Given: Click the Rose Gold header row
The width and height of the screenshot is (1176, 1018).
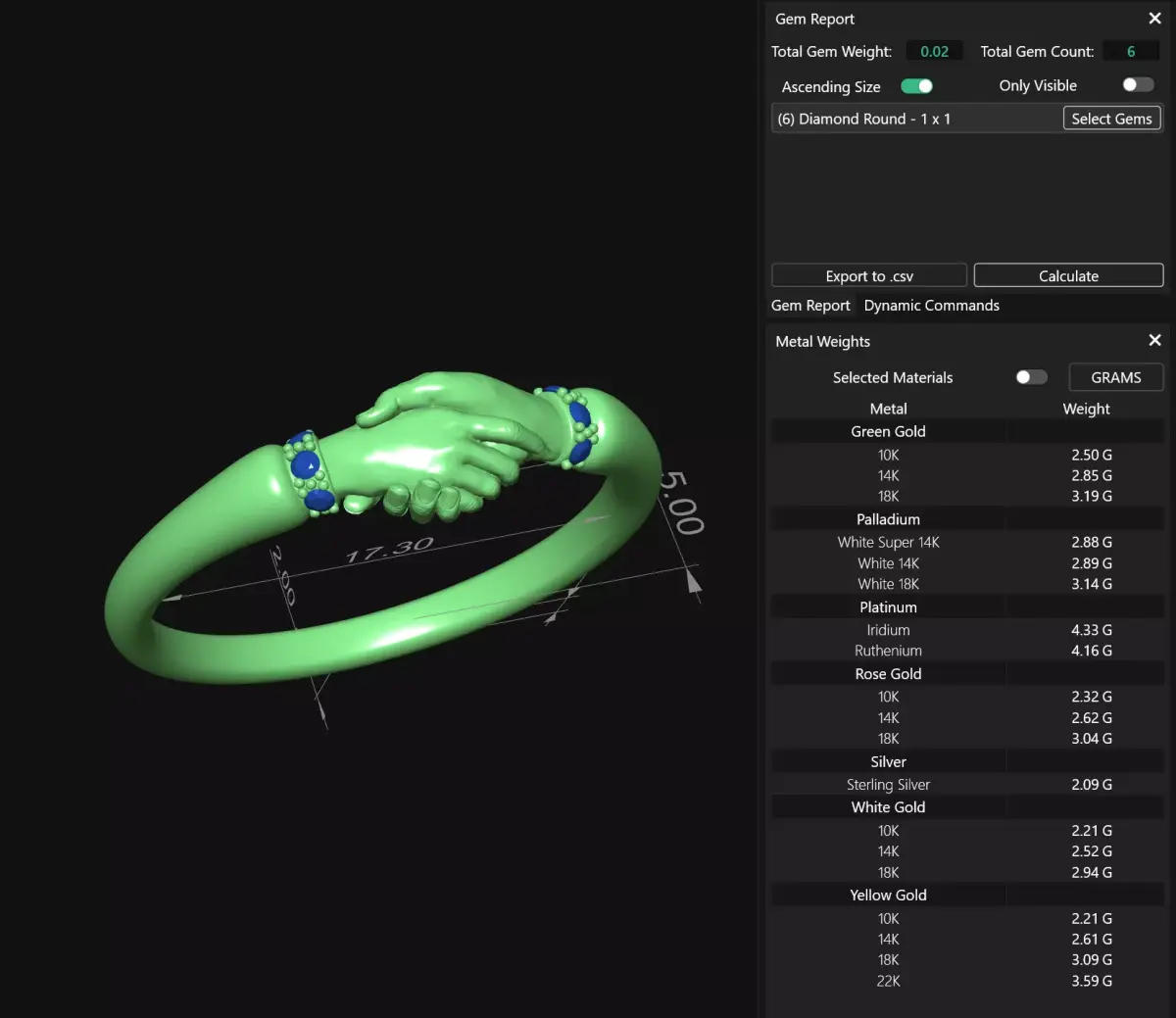Looking at the screenshot, I should pos(967,674).
